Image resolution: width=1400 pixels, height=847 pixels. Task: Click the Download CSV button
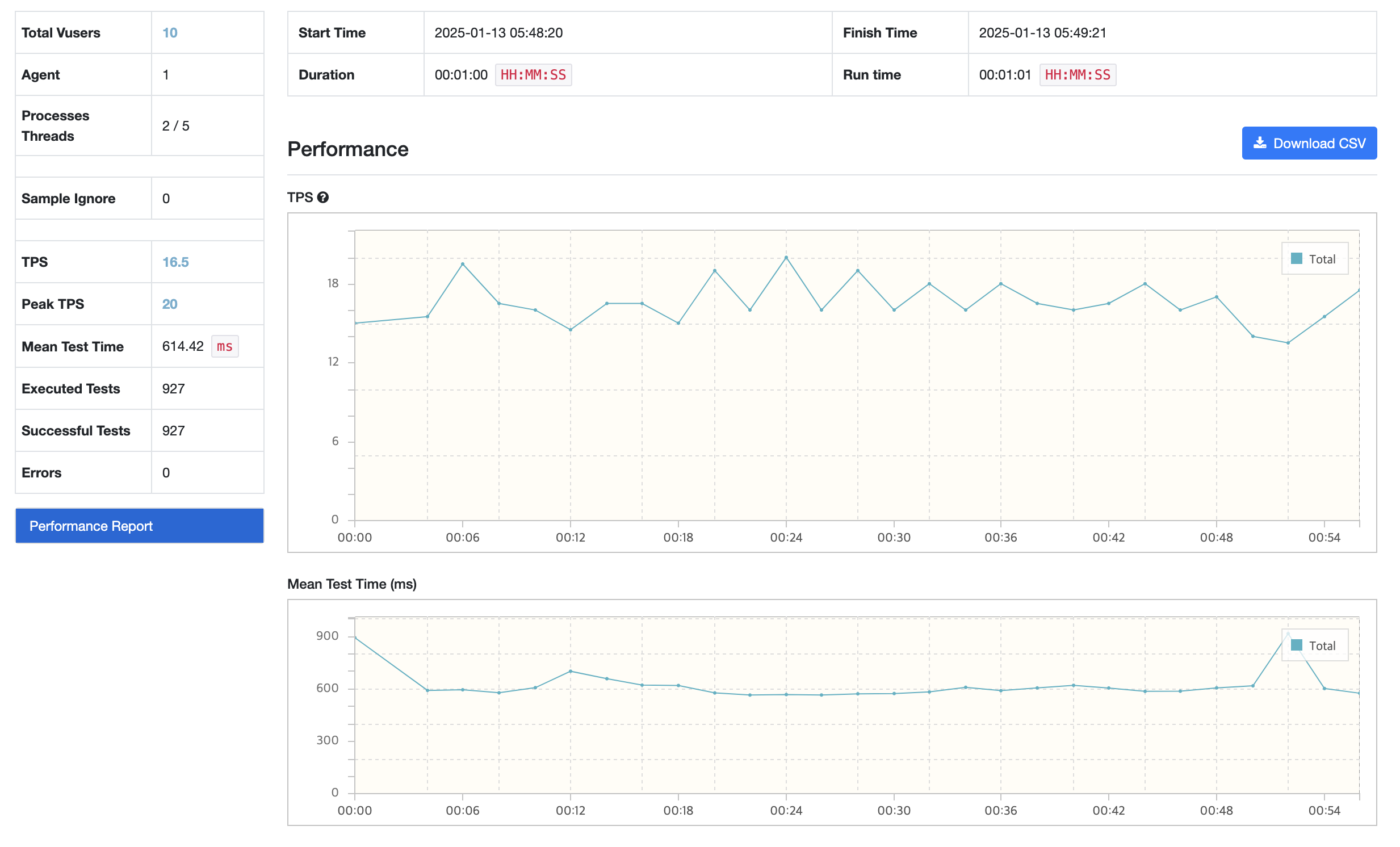(1309, 143)
